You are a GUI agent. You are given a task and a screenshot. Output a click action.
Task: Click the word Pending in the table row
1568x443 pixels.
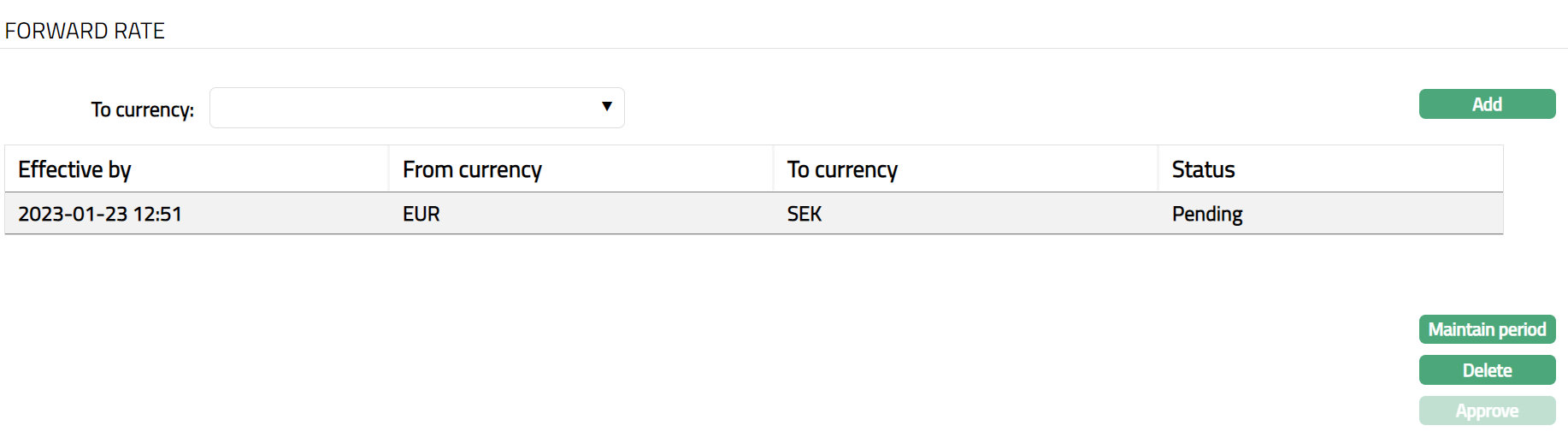1207,214
